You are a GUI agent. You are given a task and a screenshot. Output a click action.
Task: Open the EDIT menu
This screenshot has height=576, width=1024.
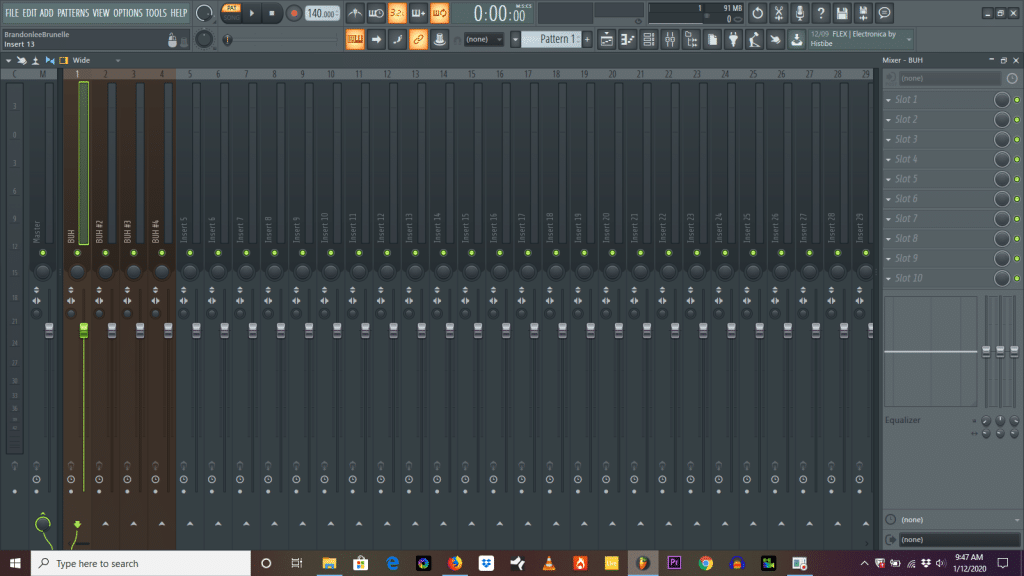pos(29,13)
